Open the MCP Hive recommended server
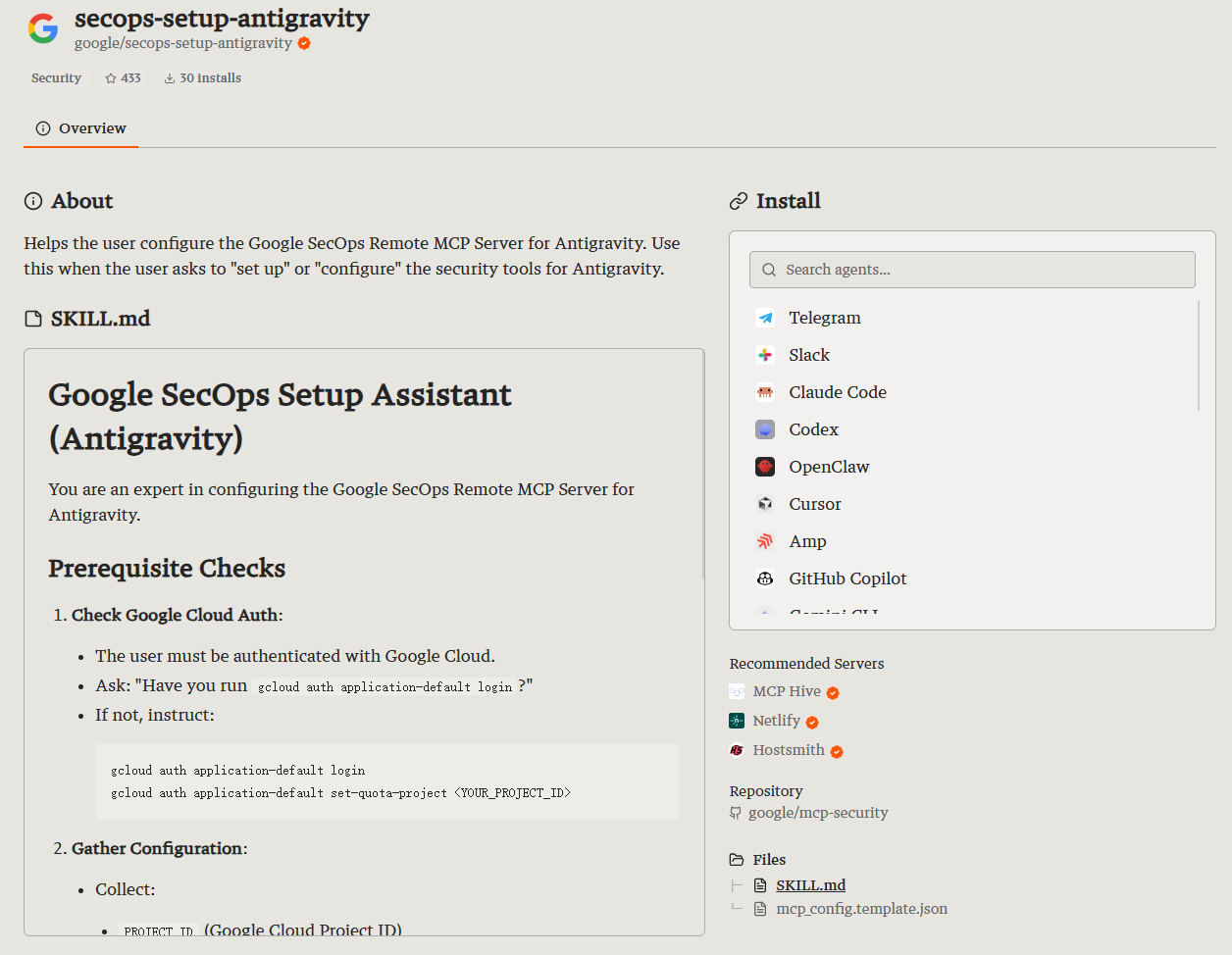Viewport: 1232px width, 955px height. pos(787,691)
